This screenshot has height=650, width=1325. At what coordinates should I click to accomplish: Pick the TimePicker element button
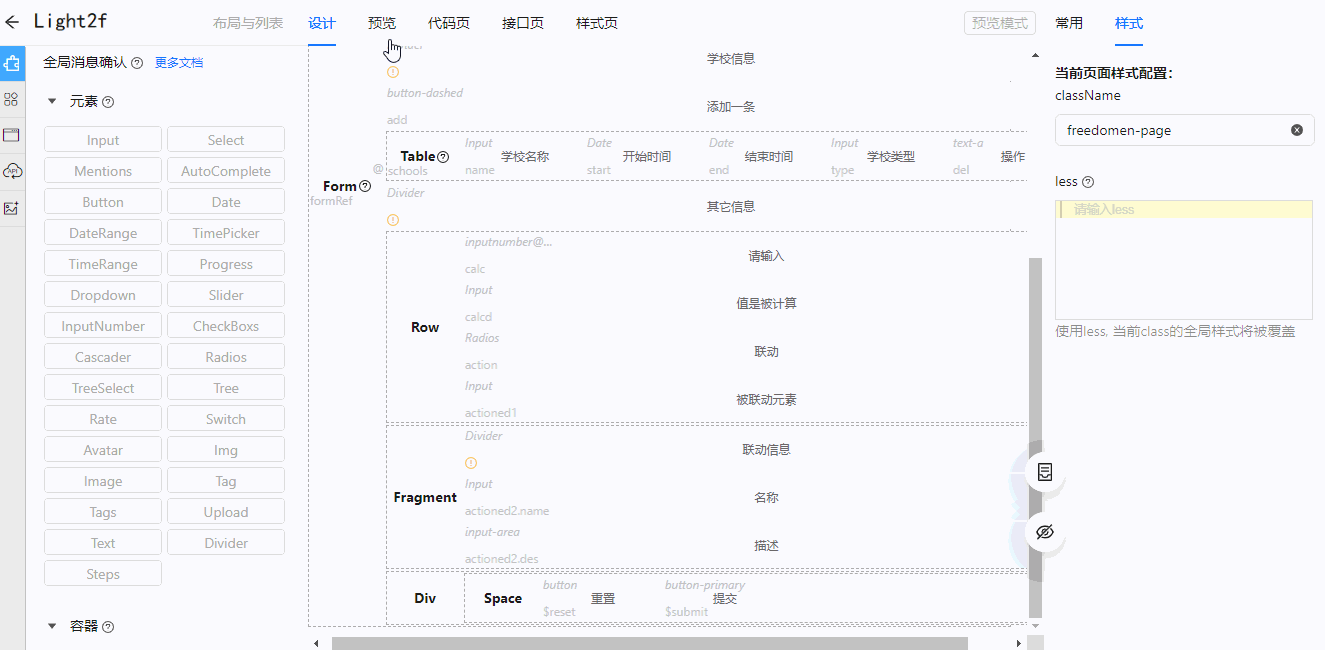[x=226, y=233]
